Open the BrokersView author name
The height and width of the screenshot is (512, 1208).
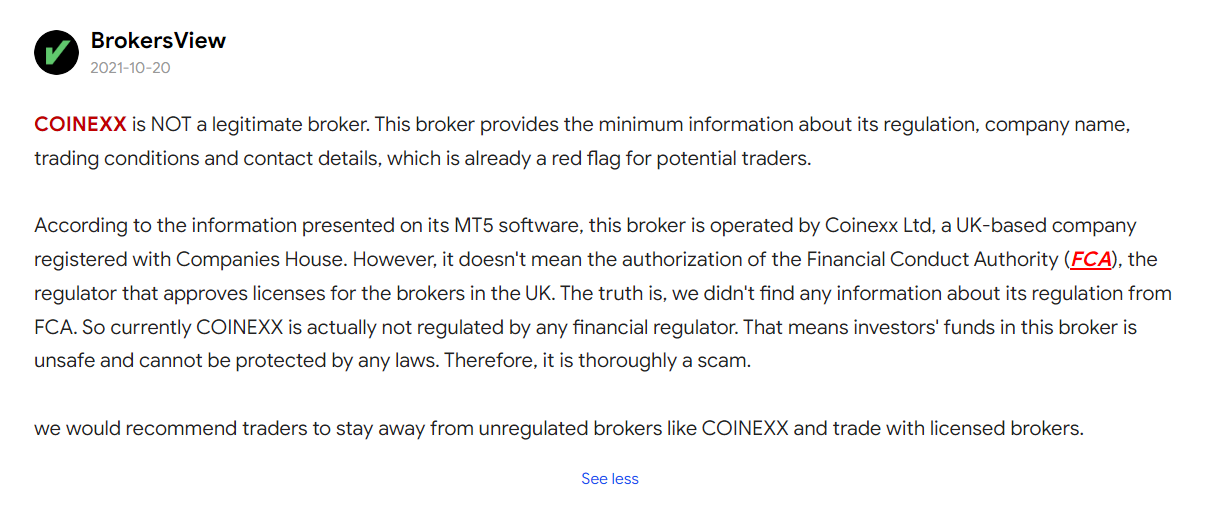pos(158,41)
